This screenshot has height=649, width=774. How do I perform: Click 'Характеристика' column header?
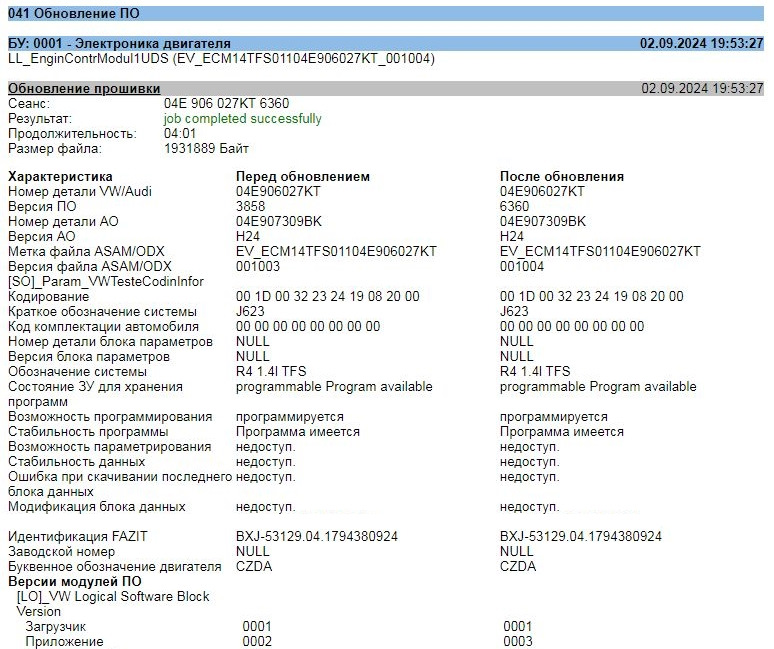[x=60, y=176]
